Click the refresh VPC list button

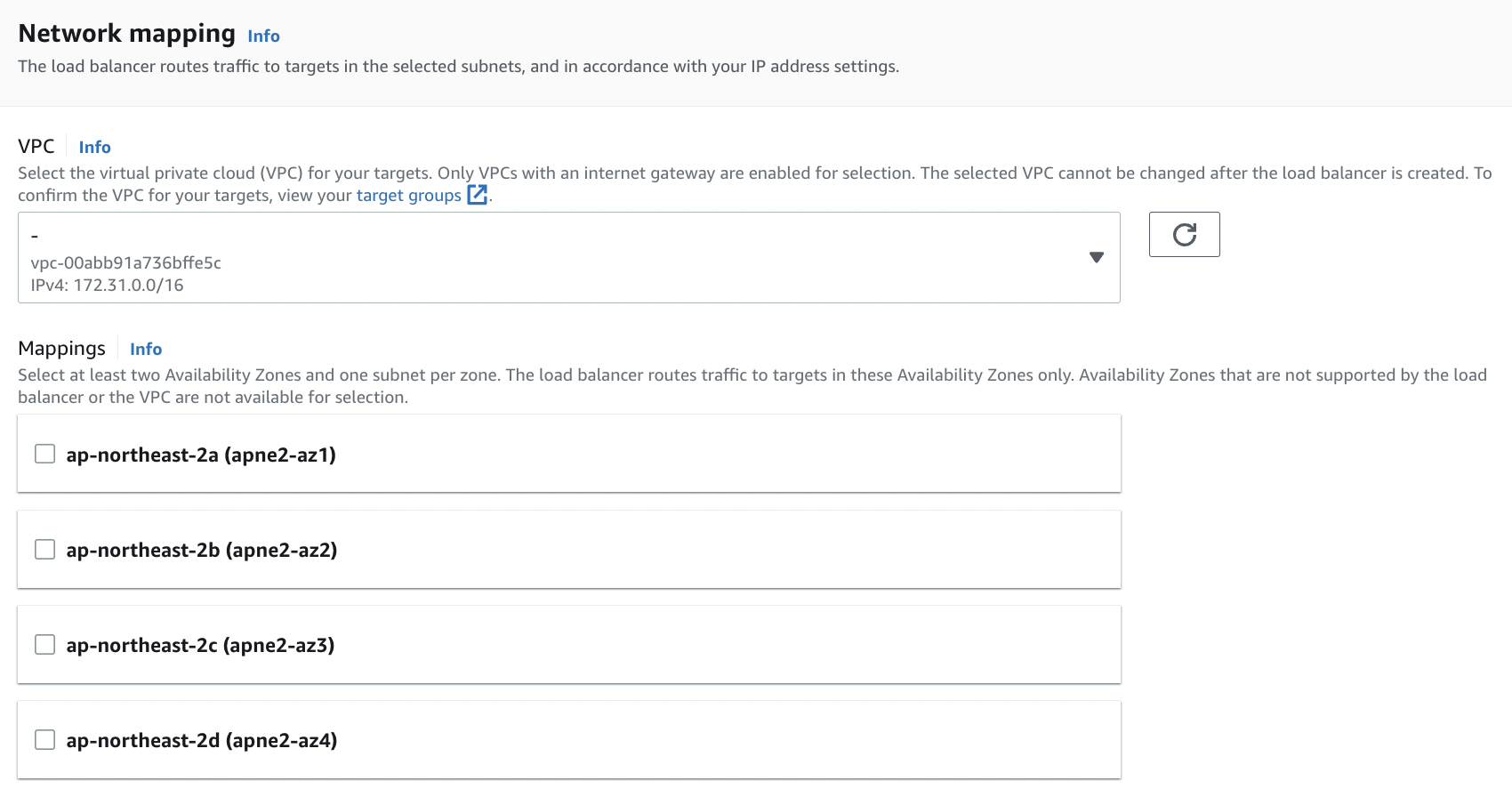point(1184,235)
